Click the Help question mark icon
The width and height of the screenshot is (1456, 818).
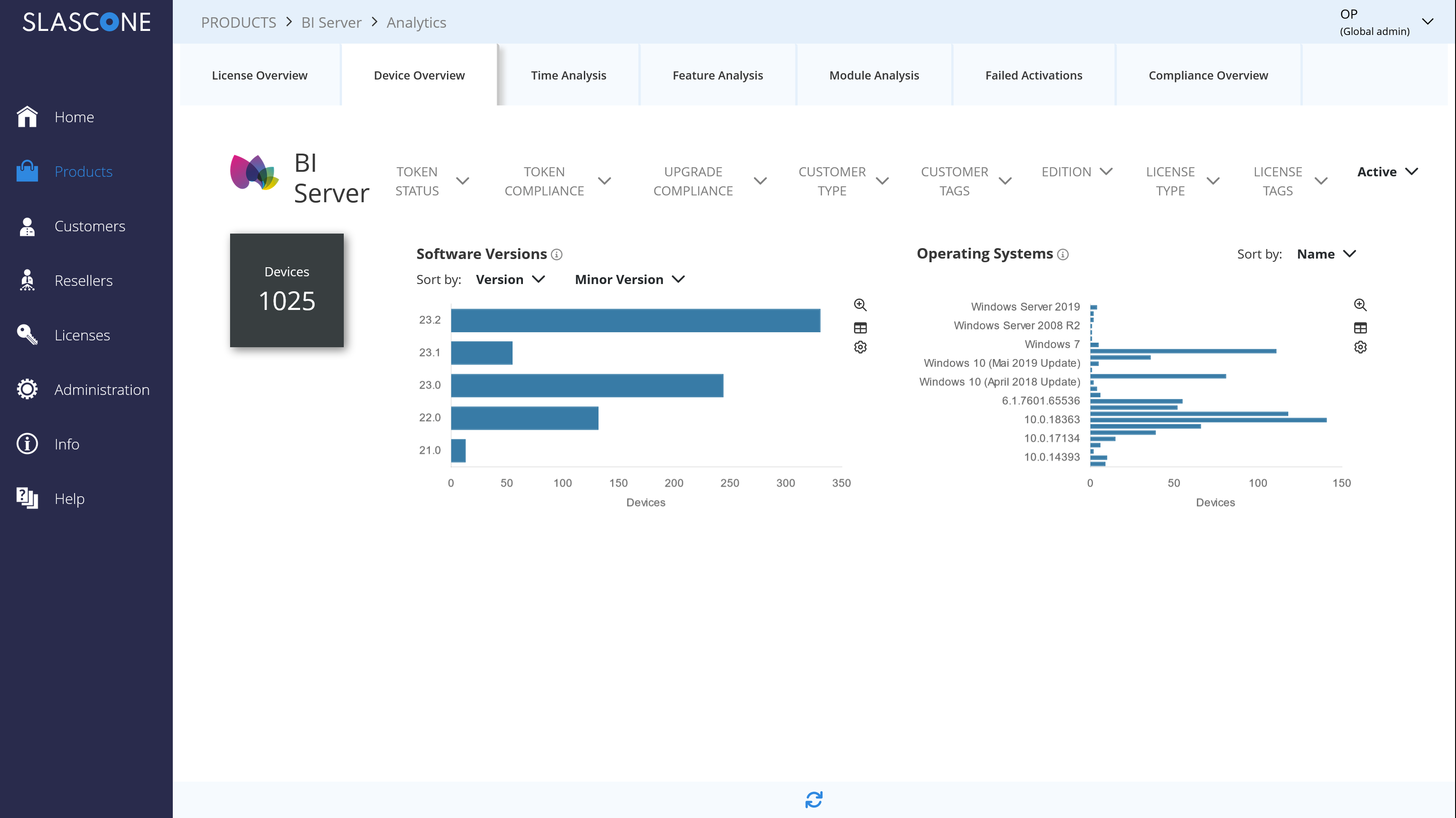point(27,498)
